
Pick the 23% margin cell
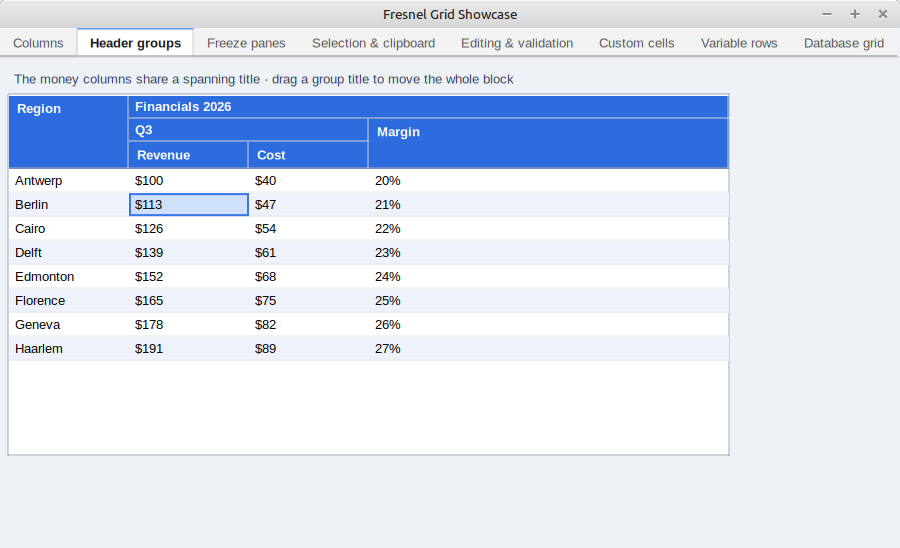click(x=549, y=253)
